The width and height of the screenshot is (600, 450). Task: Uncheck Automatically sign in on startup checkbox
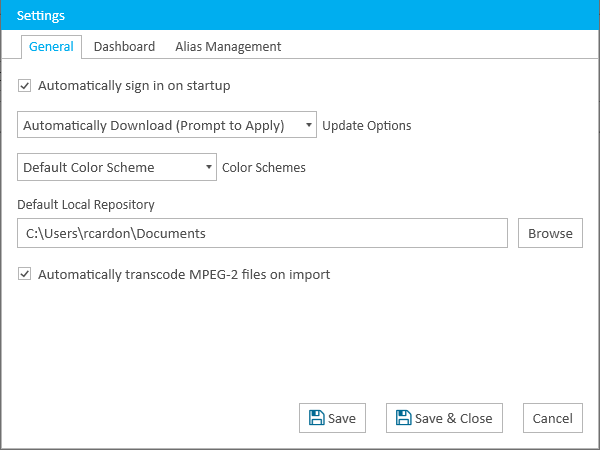[24, 85]
